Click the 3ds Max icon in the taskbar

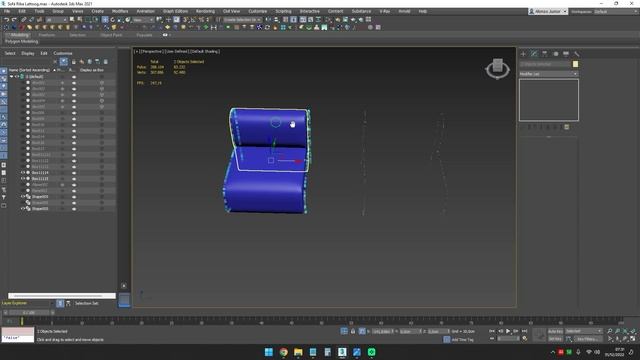(x=342, y=352)
